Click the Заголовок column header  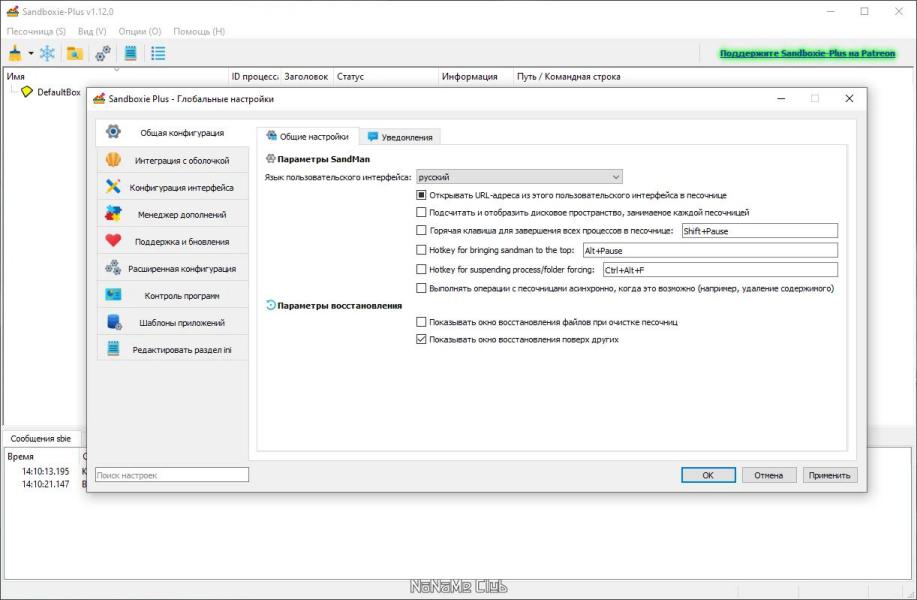tap(306, 77)
